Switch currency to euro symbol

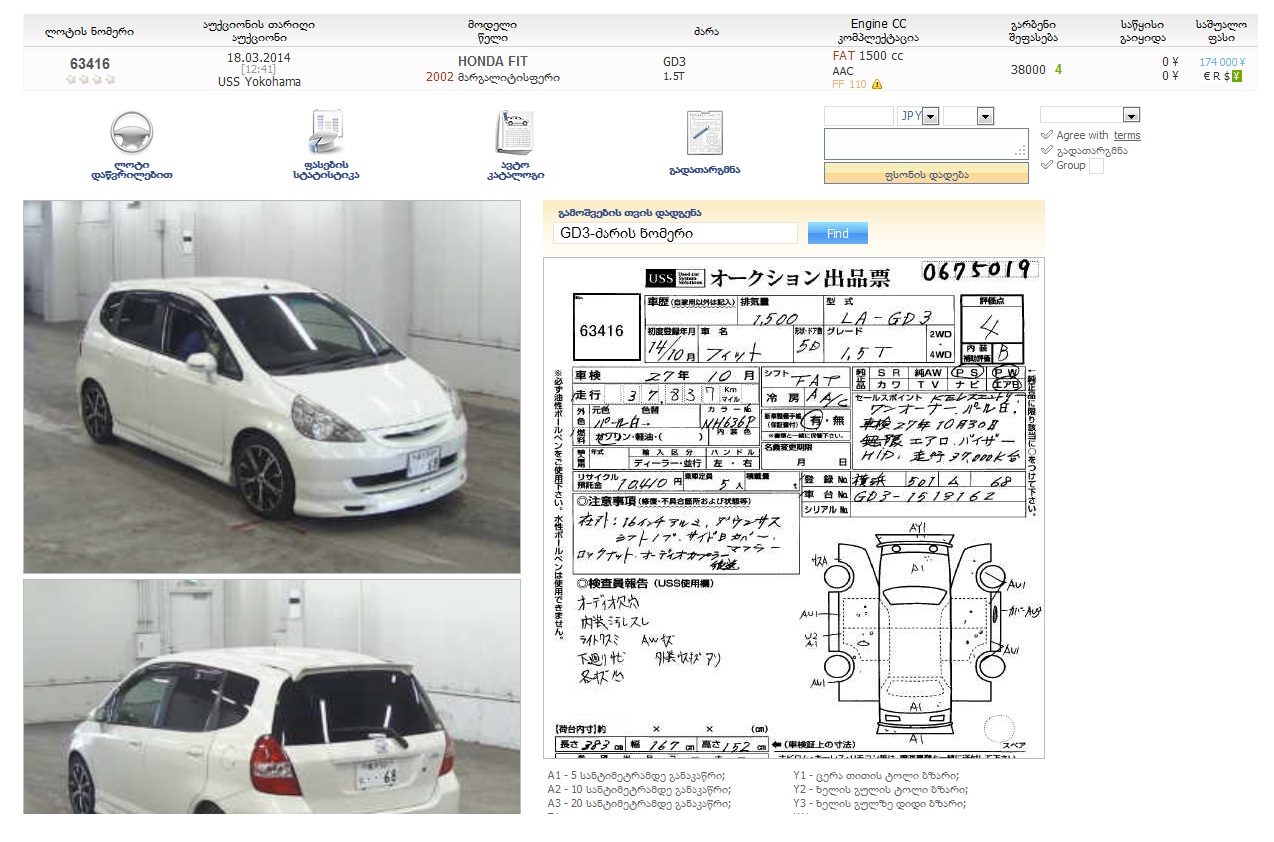pos(1207,76)
